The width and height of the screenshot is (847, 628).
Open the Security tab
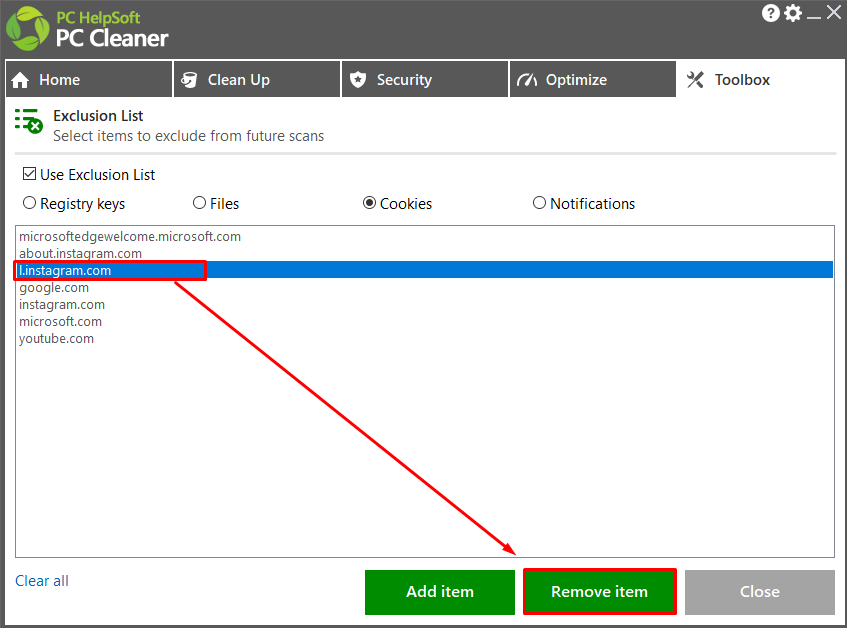(x=425, y=79)
